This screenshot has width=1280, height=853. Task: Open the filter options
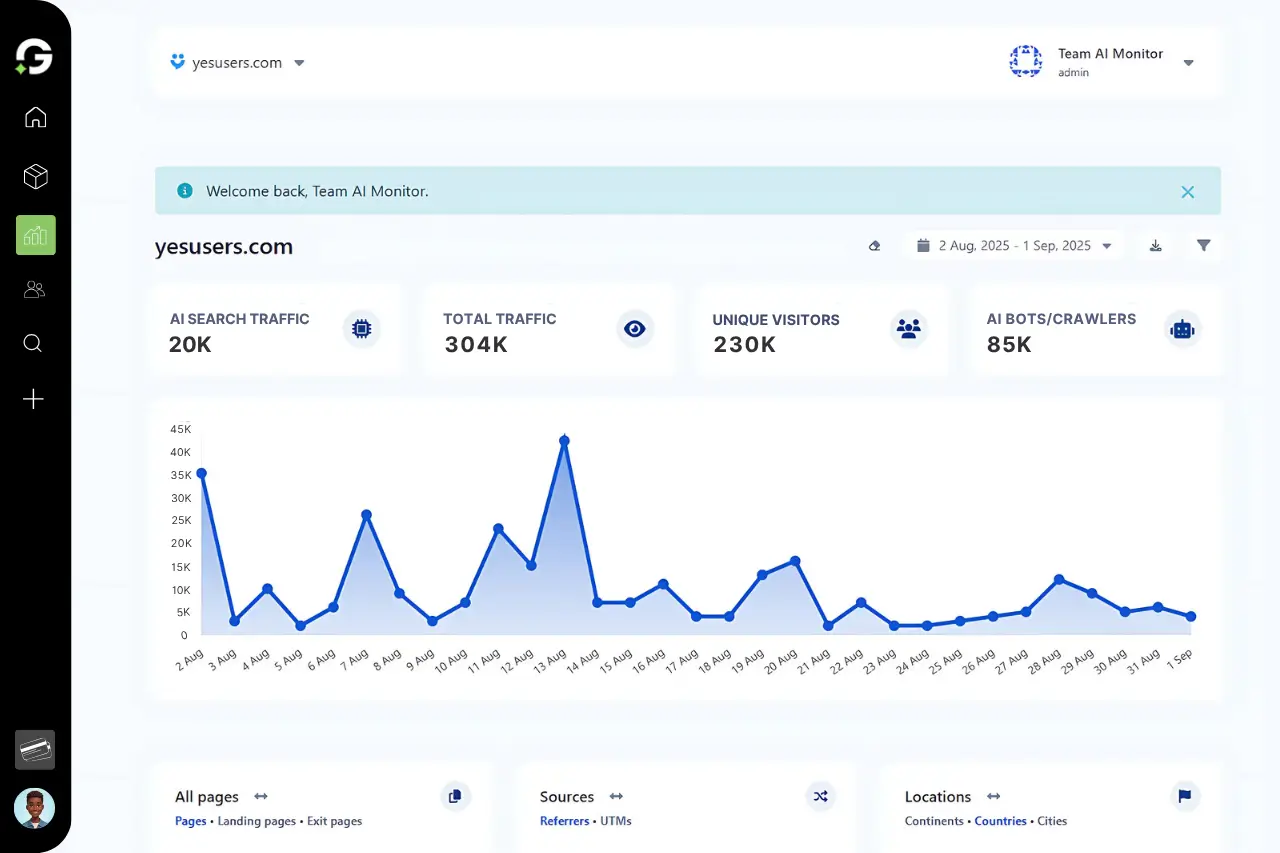(1204, 245)
